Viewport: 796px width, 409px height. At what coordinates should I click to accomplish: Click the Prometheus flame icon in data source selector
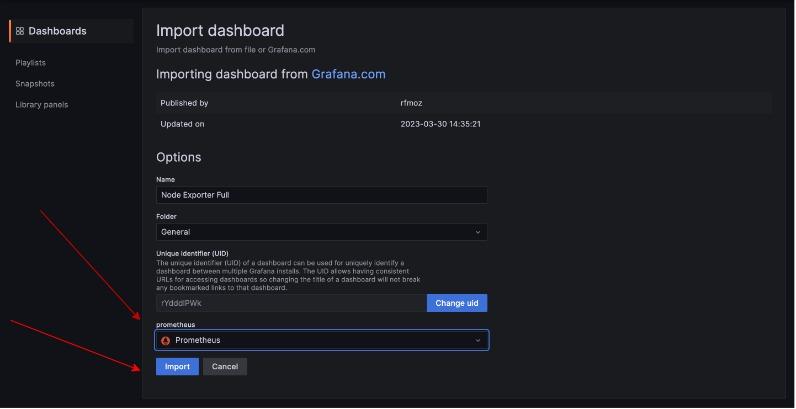click(166, 340)
